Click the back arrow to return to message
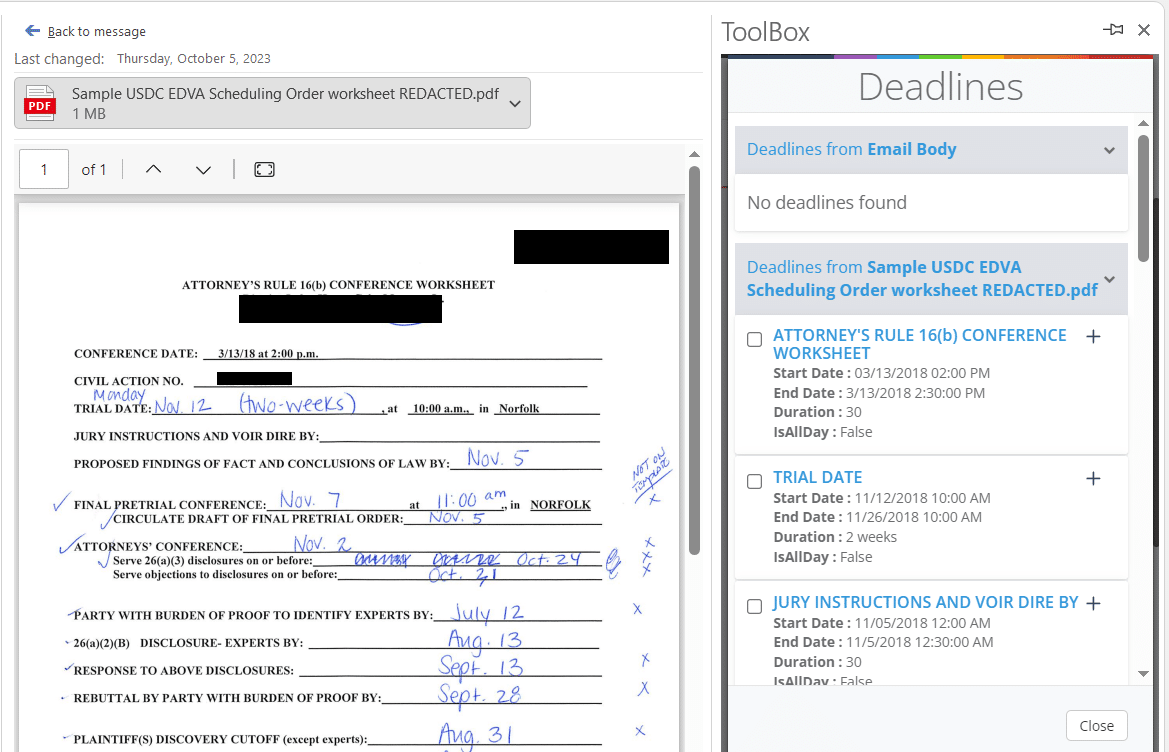Screen dimensions: 1169x752 (32, 31)
